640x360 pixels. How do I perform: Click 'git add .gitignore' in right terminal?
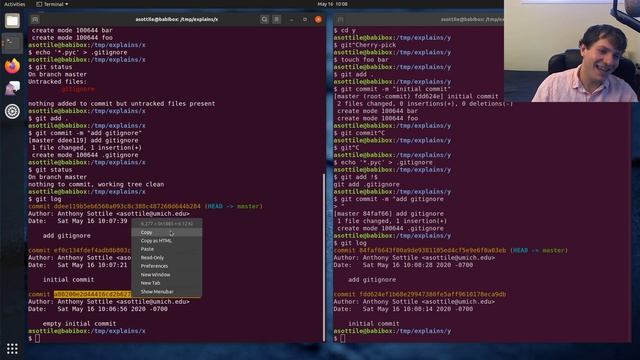(x=367, y=184)
